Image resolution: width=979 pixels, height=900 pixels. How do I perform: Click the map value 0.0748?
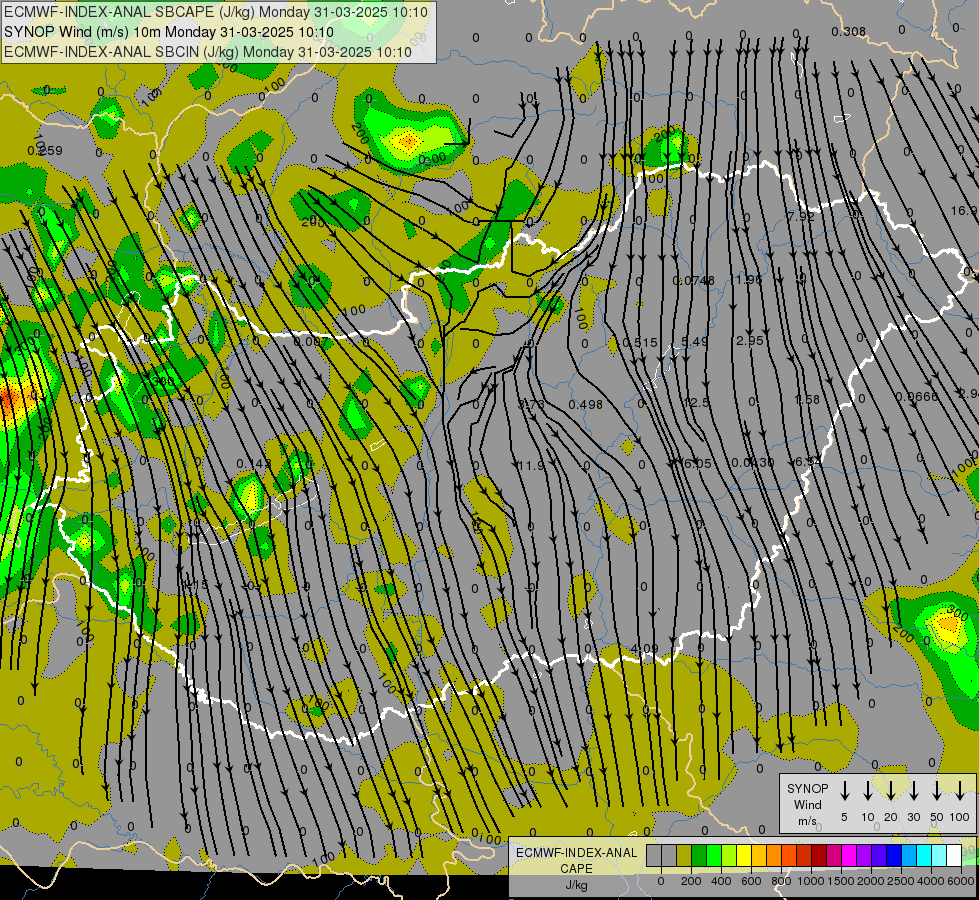pos(693,281)
